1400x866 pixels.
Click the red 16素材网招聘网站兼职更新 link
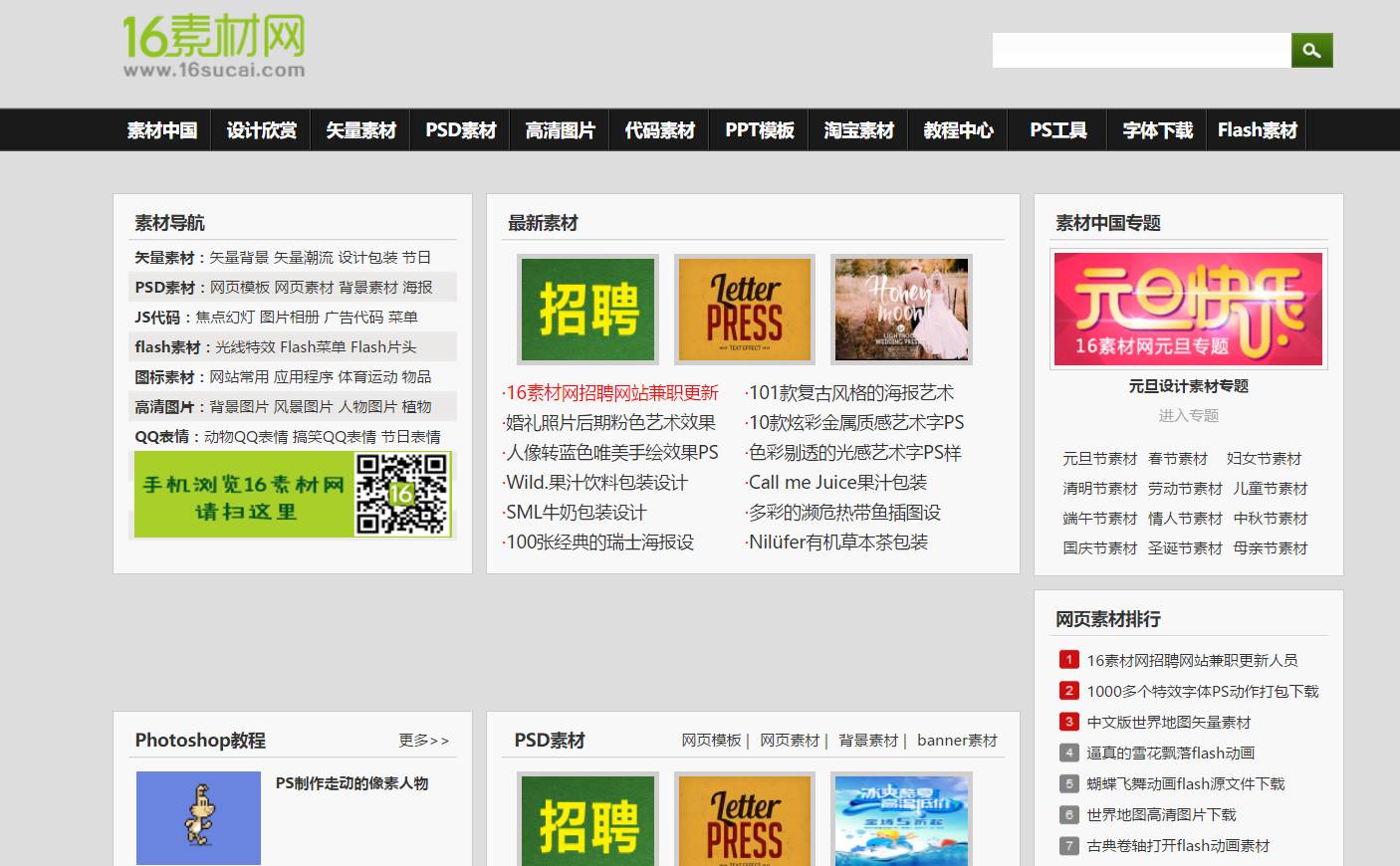pos(610,393)
